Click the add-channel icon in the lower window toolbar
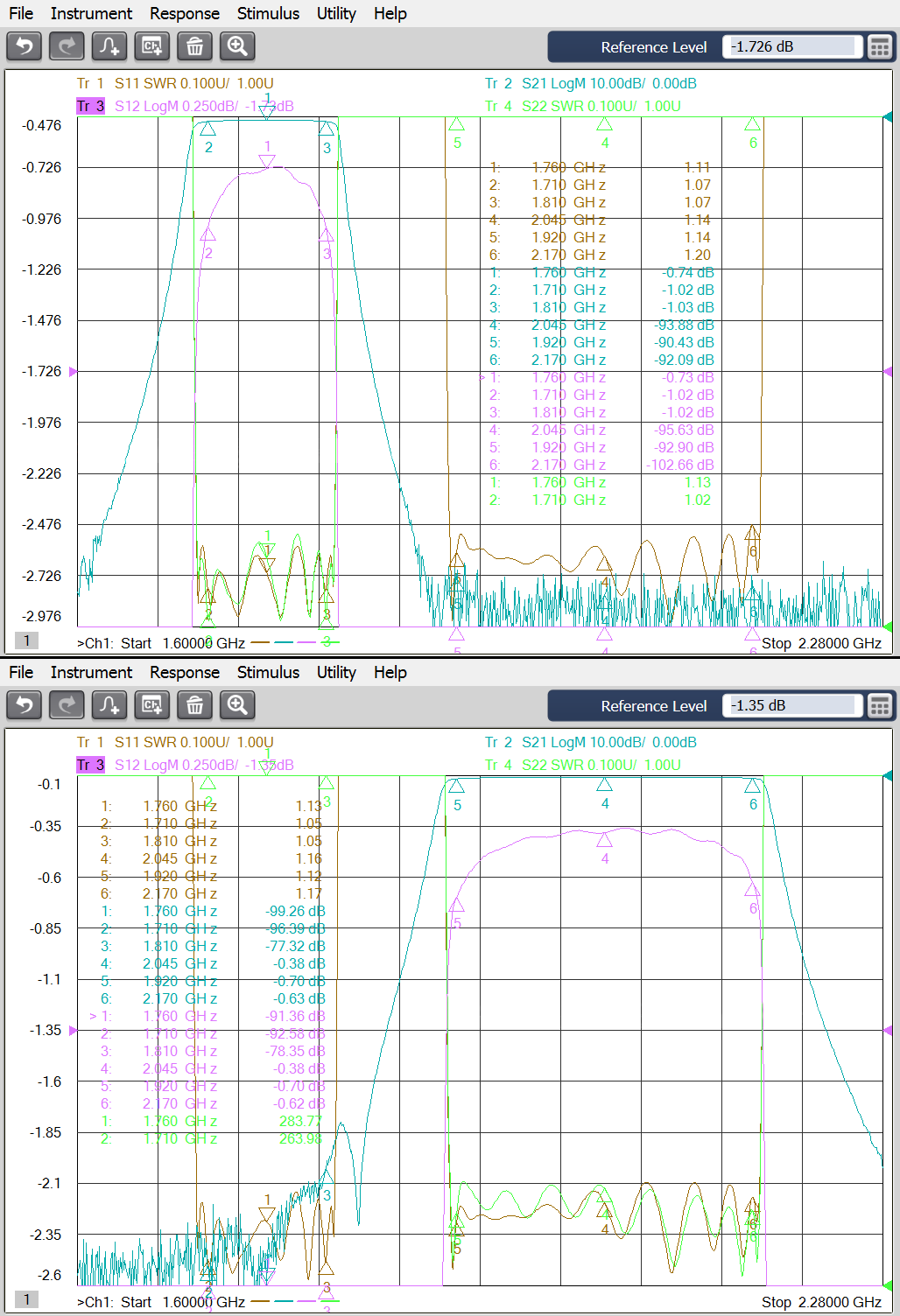900x1316 pixels. 152,704
